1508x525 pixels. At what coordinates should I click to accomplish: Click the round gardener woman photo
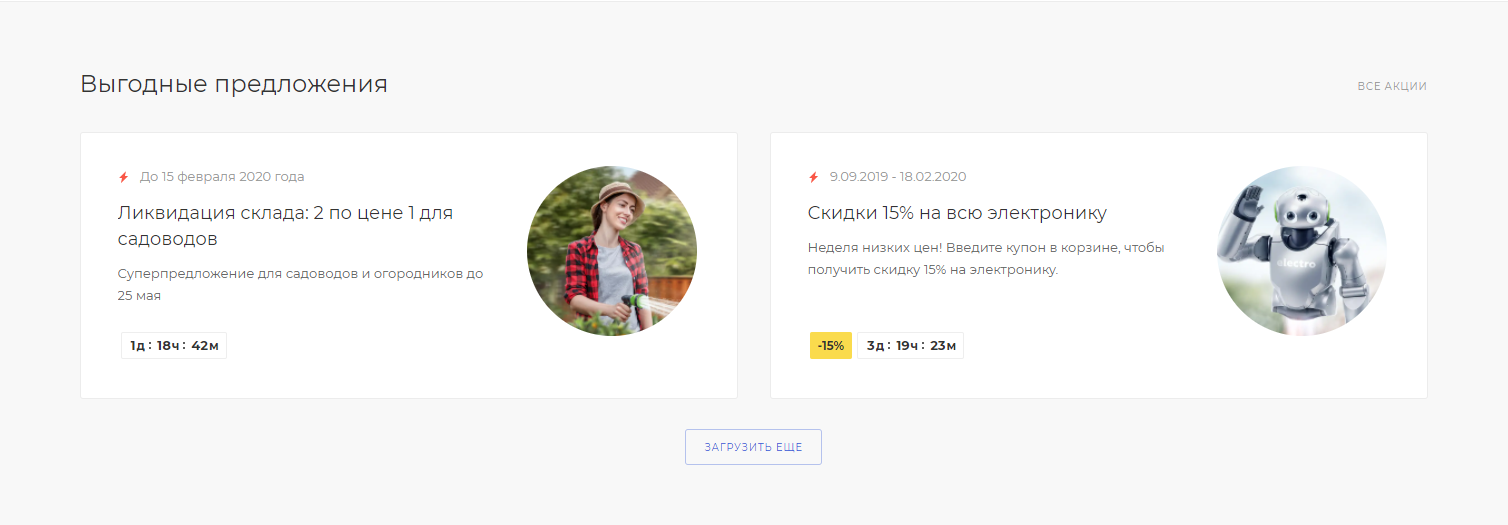[612, 251]
